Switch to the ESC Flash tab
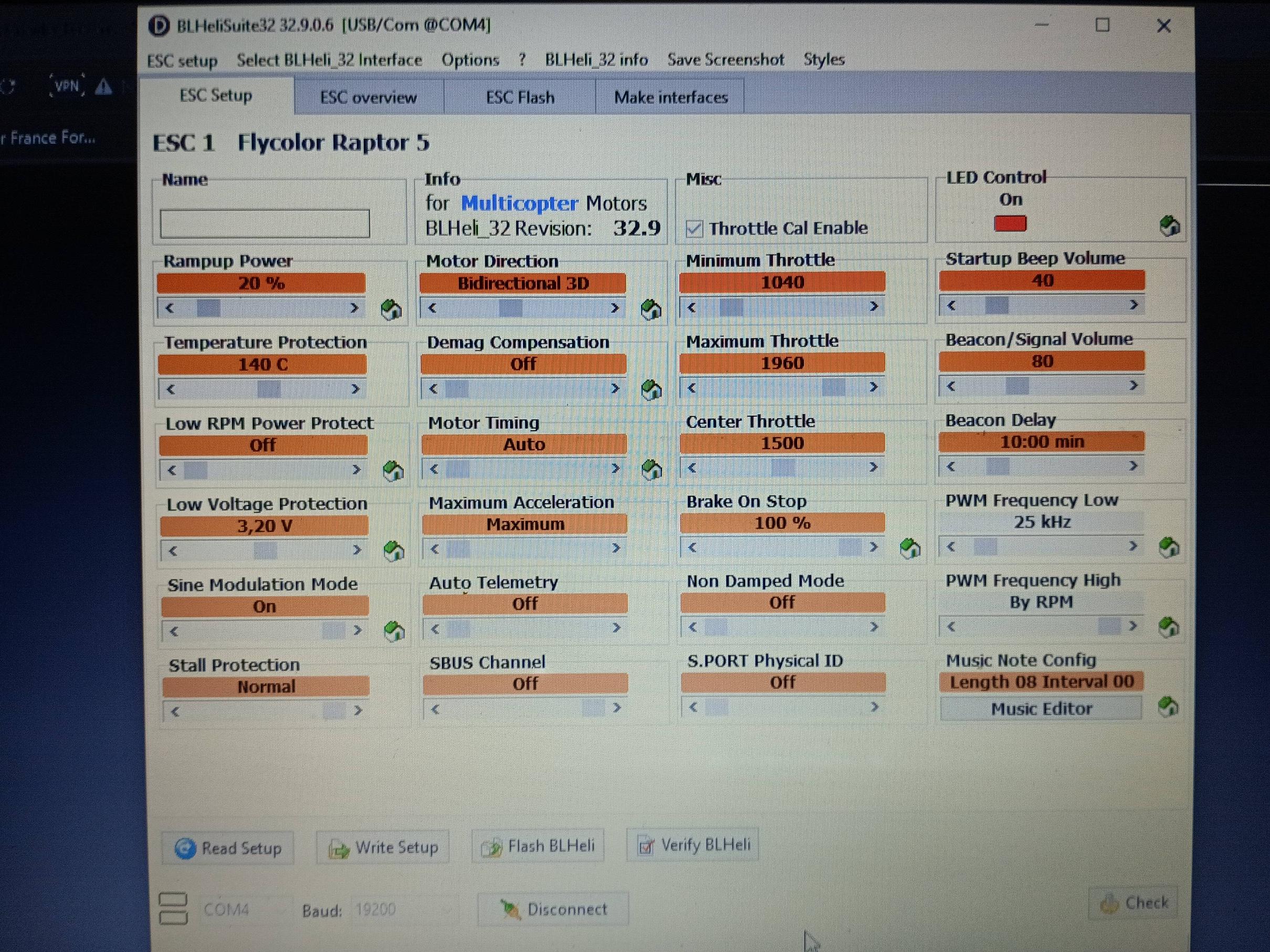The height and width of the screenshot is (952, 1270). pos(520,97)
